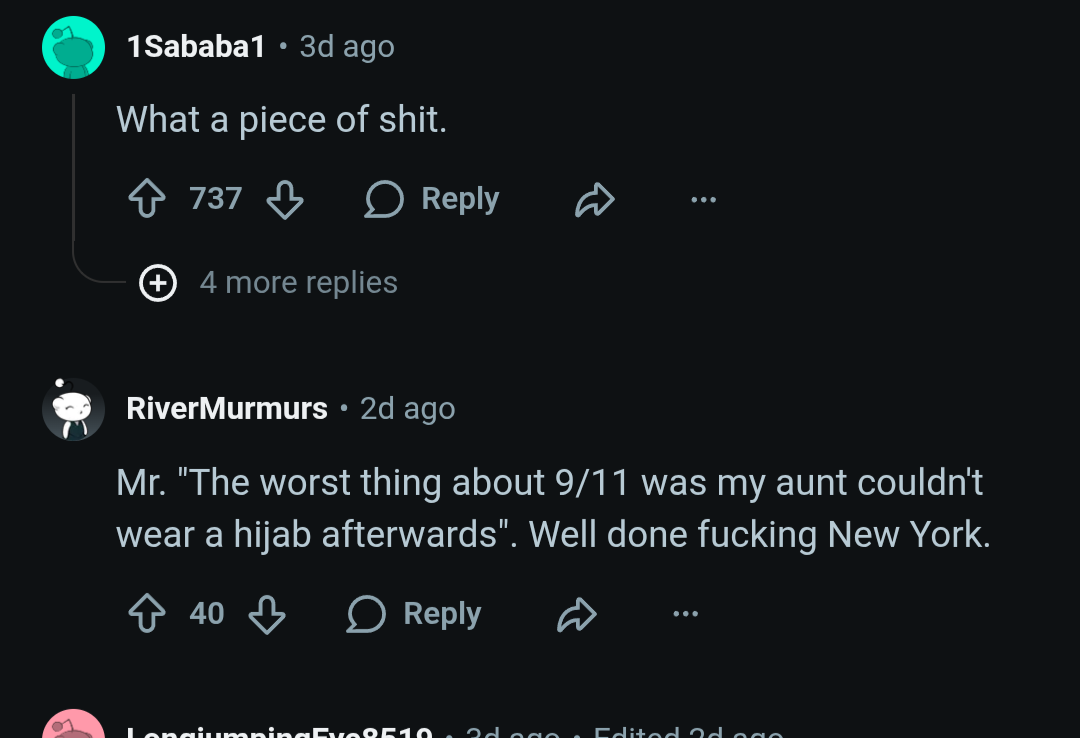Downvote the 1Sababa1 comment

pyautogui.click(x=285, y=199)
